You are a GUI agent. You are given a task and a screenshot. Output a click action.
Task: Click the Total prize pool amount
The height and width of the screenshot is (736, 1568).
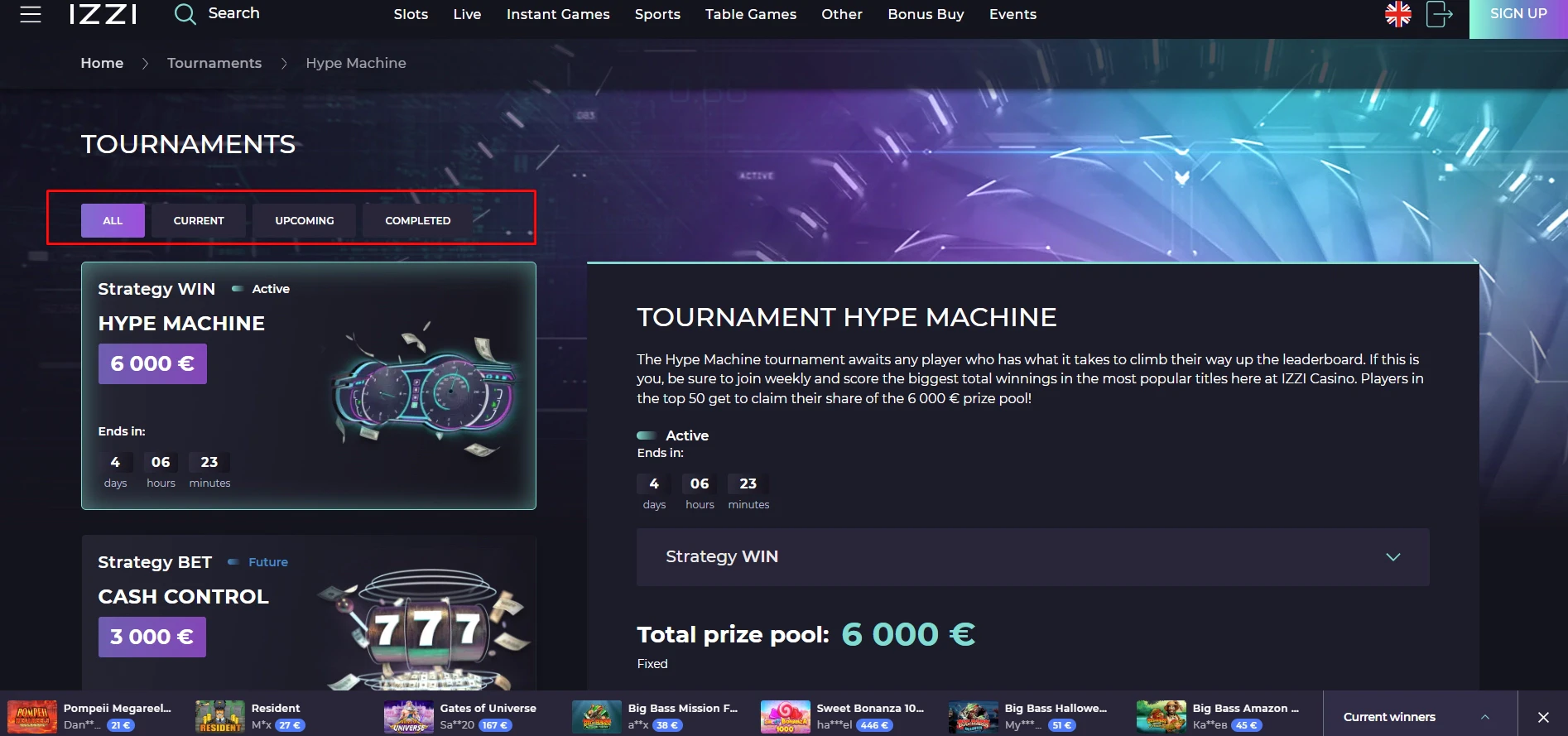coord(908,635)
